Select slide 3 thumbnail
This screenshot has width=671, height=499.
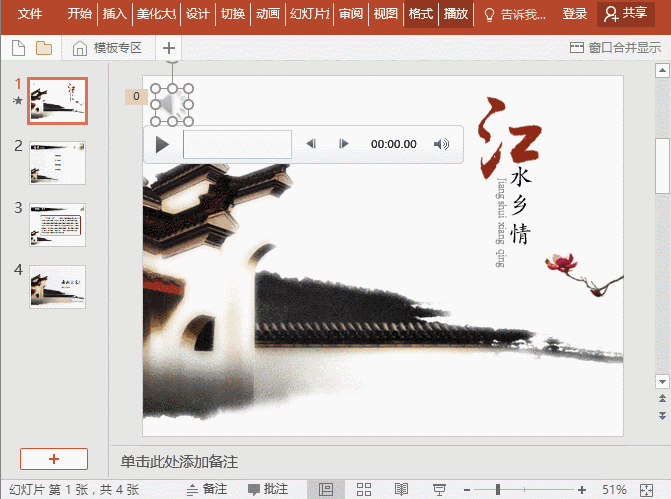[57, 225]
